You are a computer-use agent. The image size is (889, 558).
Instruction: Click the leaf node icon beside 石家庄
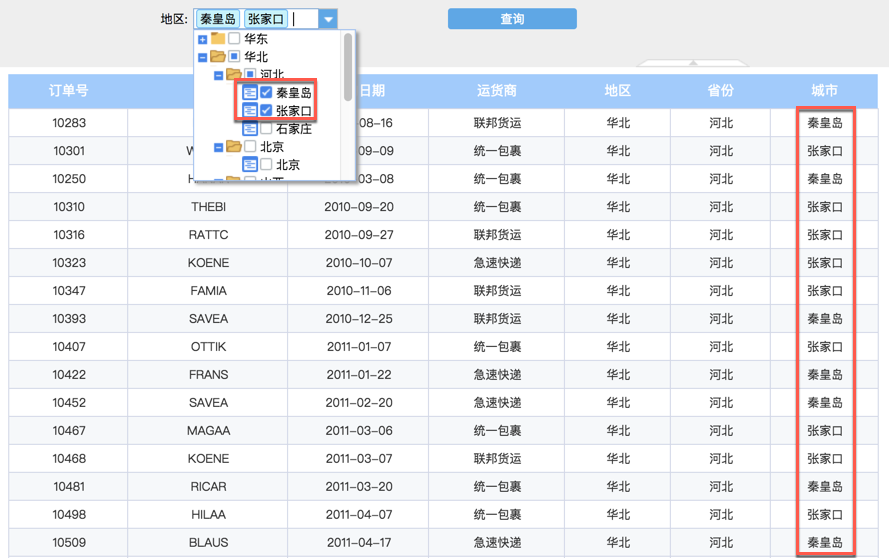pos(250,129)
